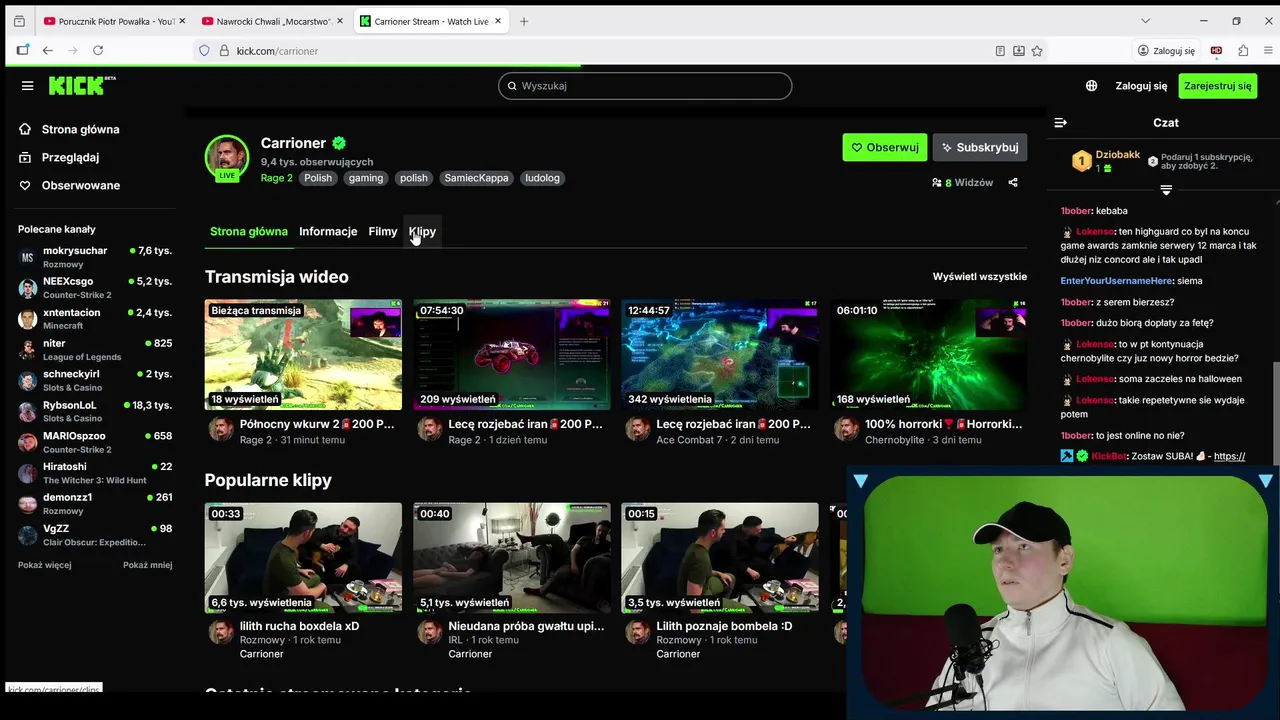Click NEEXcsgo channel avatar
The image size is (1280, 720).
point(28,288)
